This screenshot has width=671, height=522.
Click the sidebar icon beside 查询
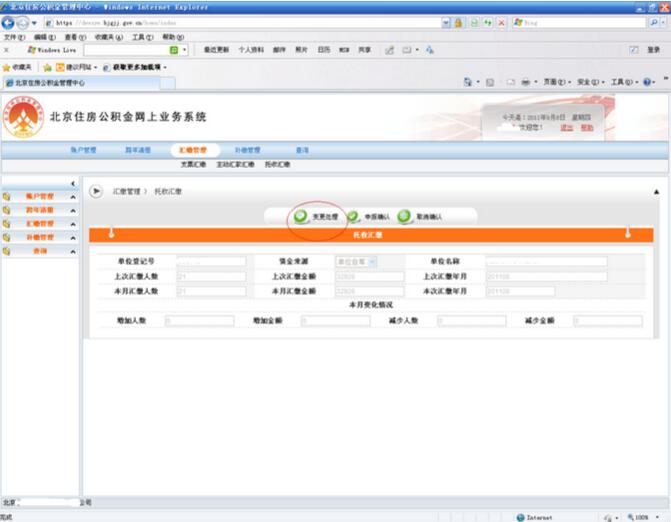click(6, 251)
